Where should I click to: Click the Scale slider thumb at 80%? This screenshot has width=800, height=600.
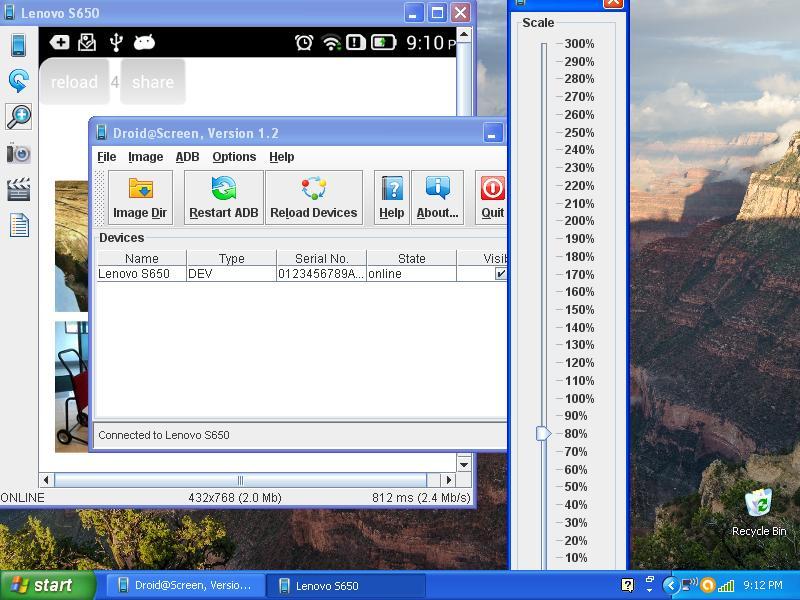pyautogui.click(x=543, y=434)
